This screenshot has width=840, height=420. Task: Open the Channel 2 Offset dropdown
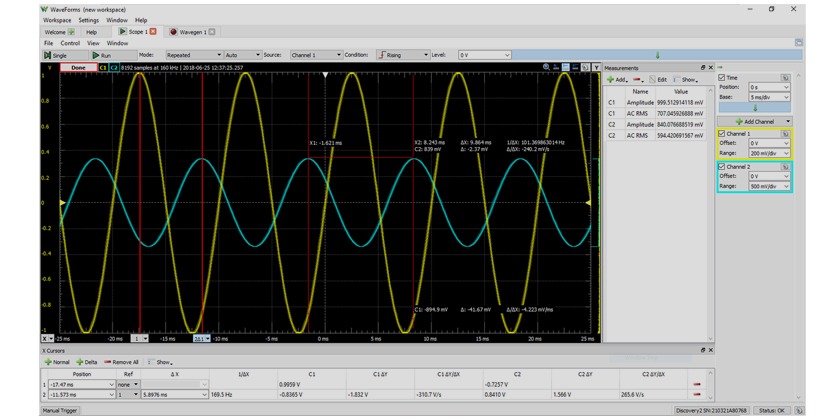click(769, 176)
